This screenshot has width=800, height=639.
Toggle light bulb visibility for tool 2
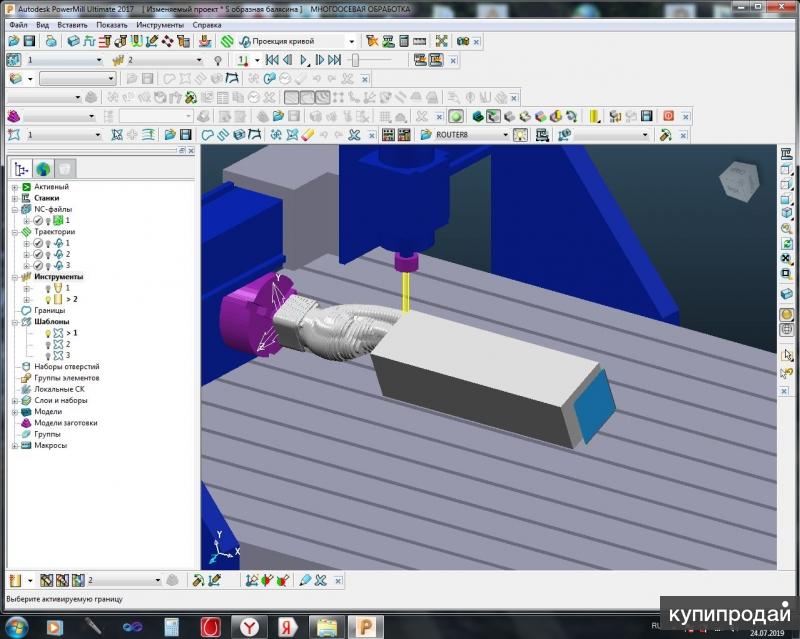(47, 299)
